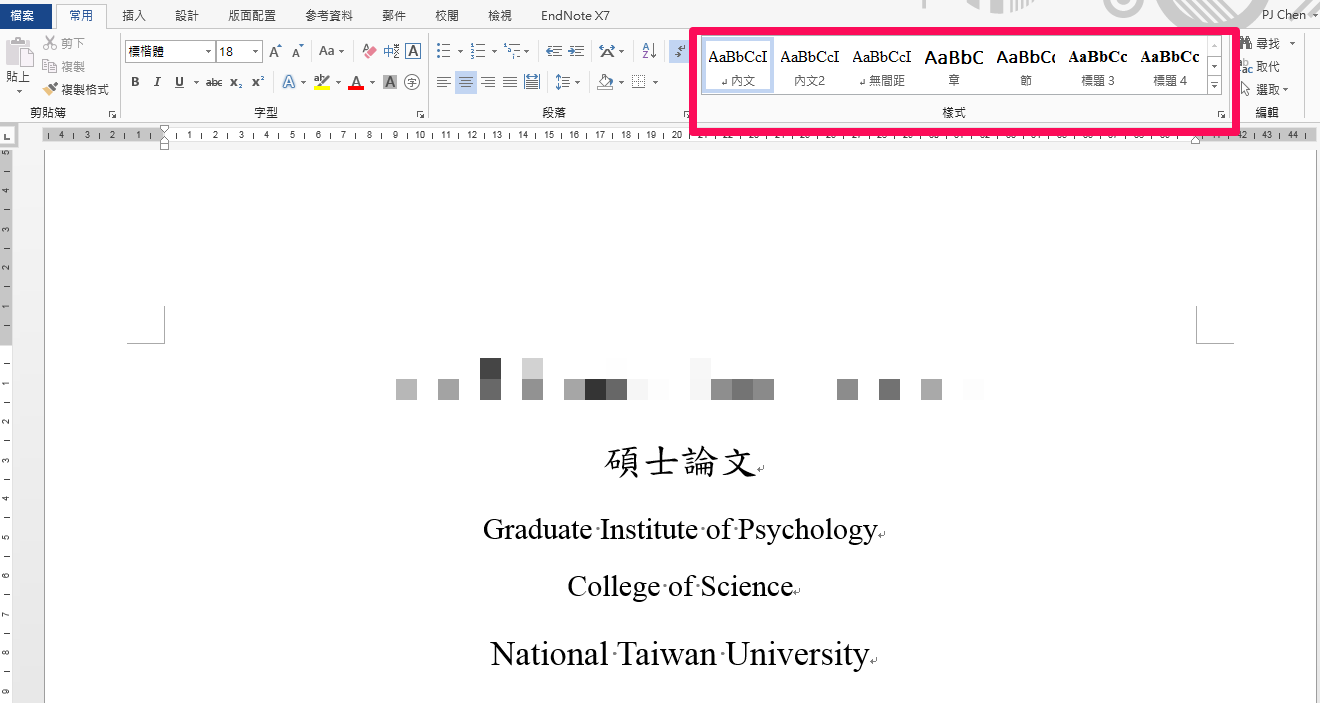
Task: Open the font size dropdown
Action: (x=256, y=51)
